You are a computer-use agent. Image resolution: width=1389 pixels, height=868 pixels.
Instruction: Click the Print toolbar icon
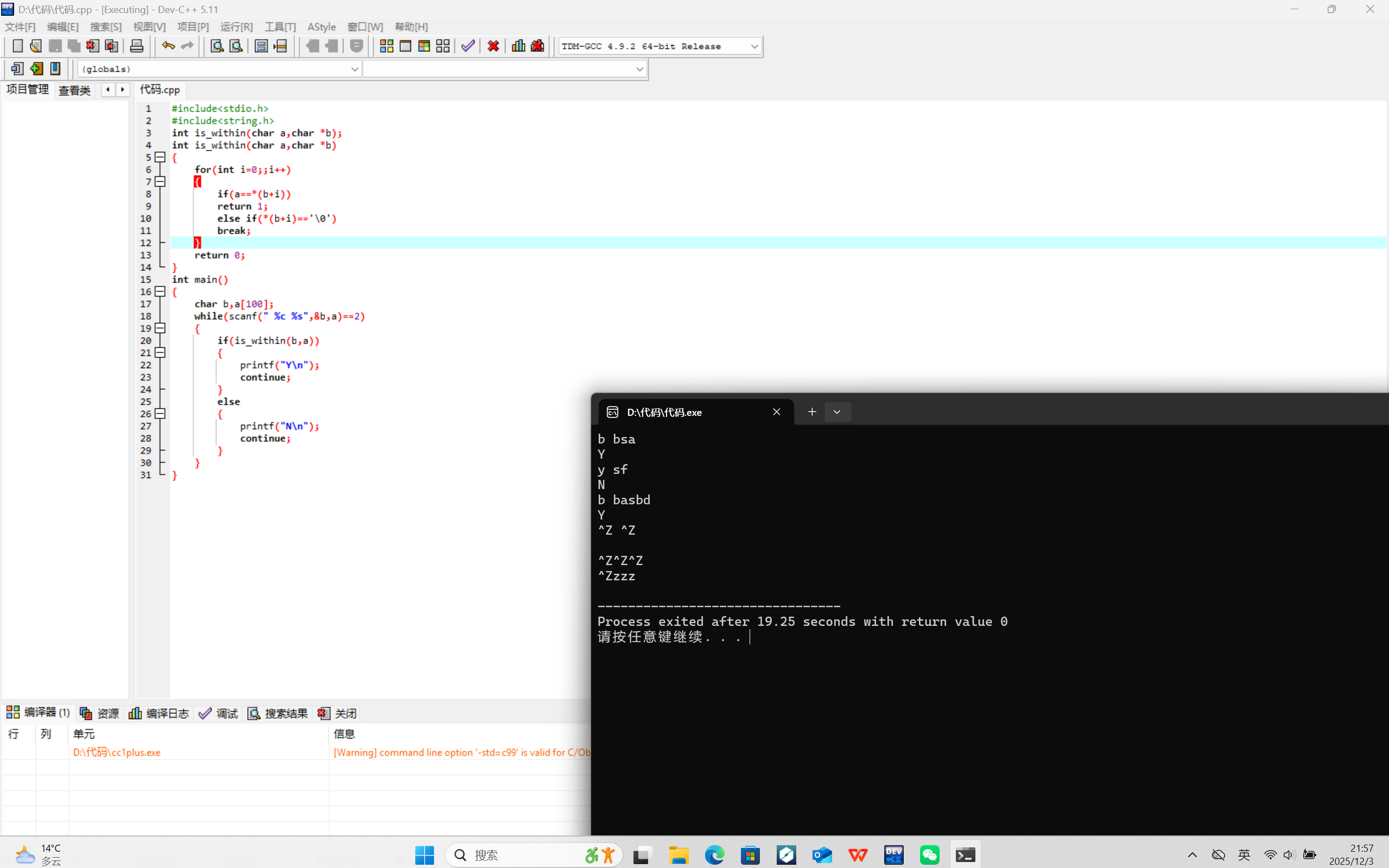coord(137,46)
